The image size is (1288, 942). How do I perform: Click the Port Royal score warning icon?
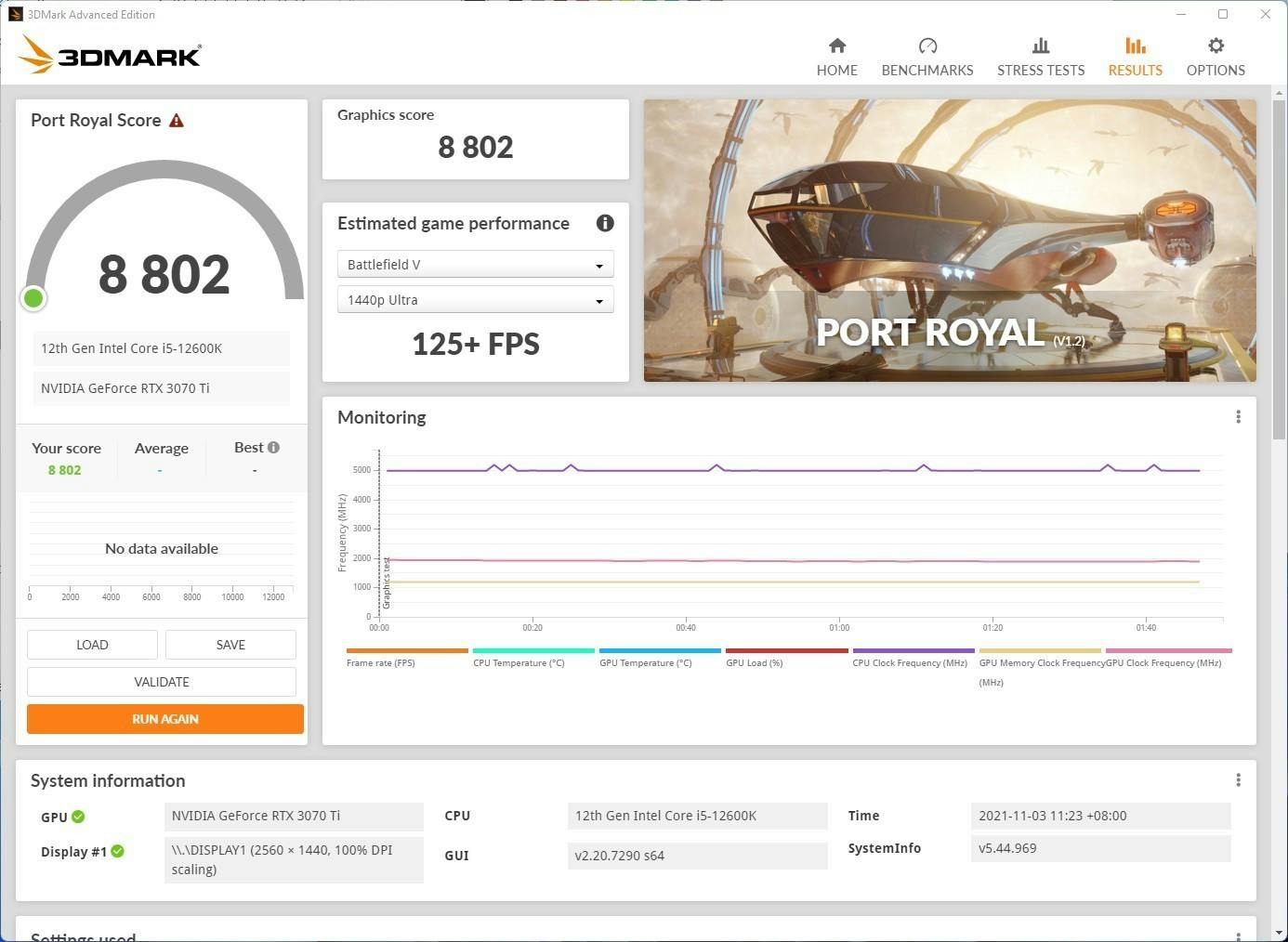(177, 121)
